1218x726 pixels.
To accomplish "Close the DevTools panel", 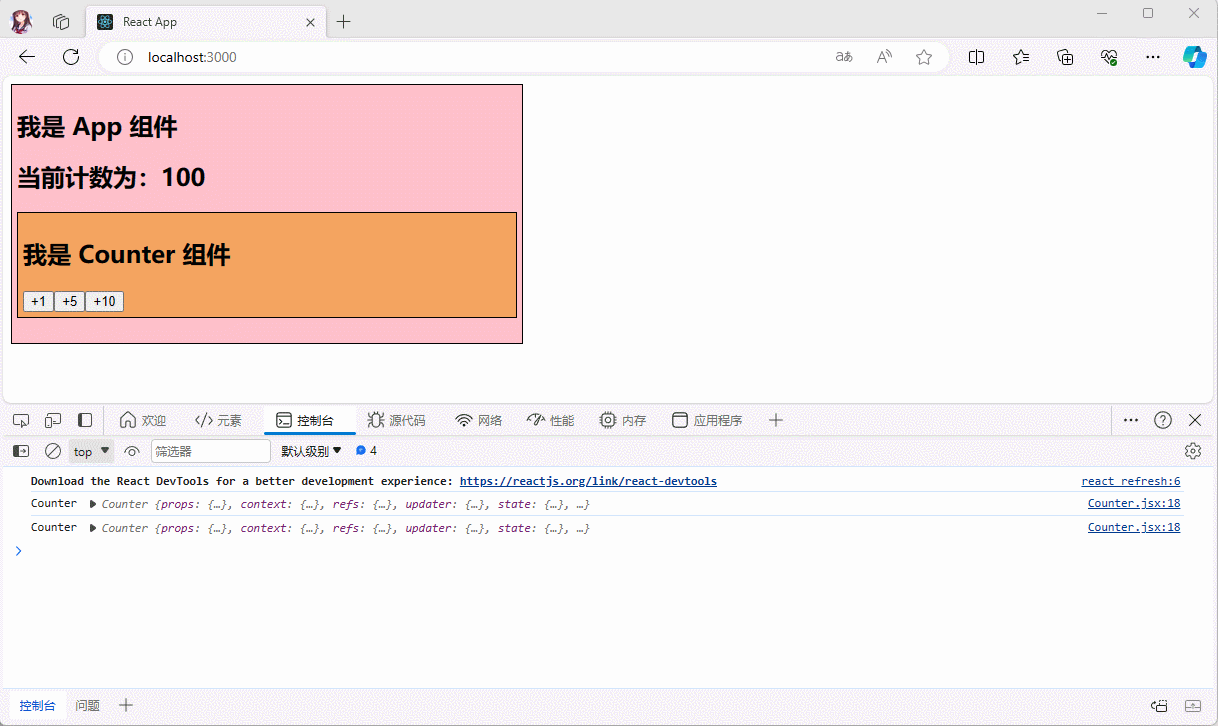I will click(x=1195, y=420).
